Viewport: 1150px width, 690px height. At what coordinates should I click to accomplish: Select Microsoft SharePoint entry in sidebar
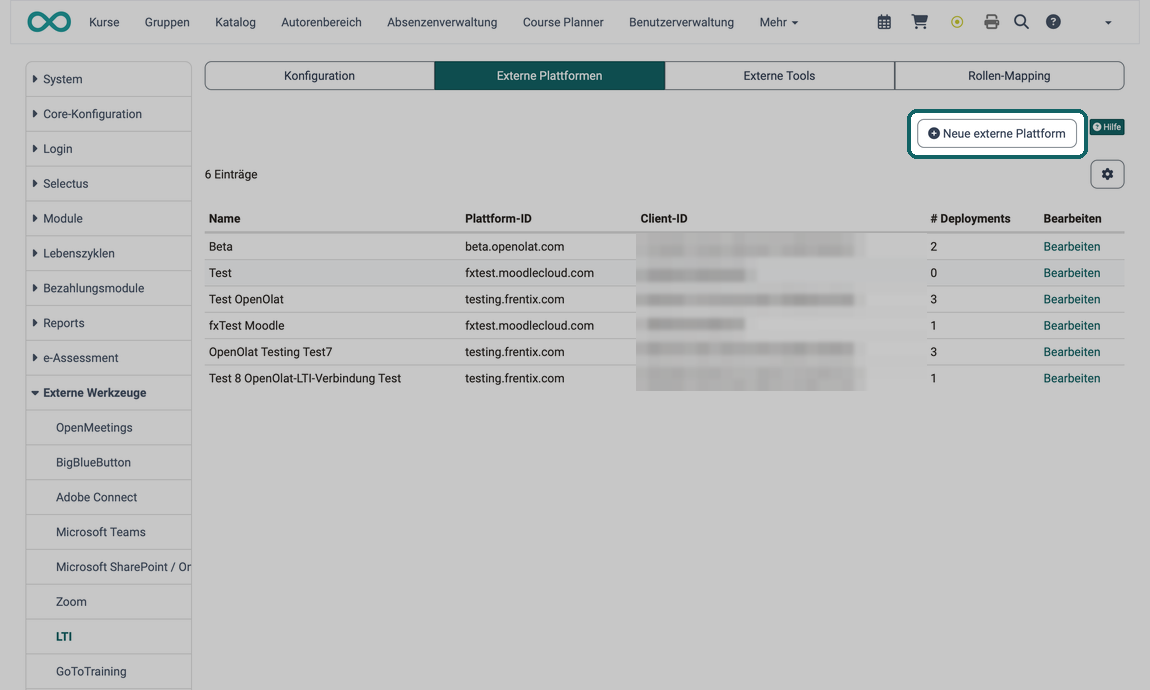pyautogui.click(x=109, y=567)
